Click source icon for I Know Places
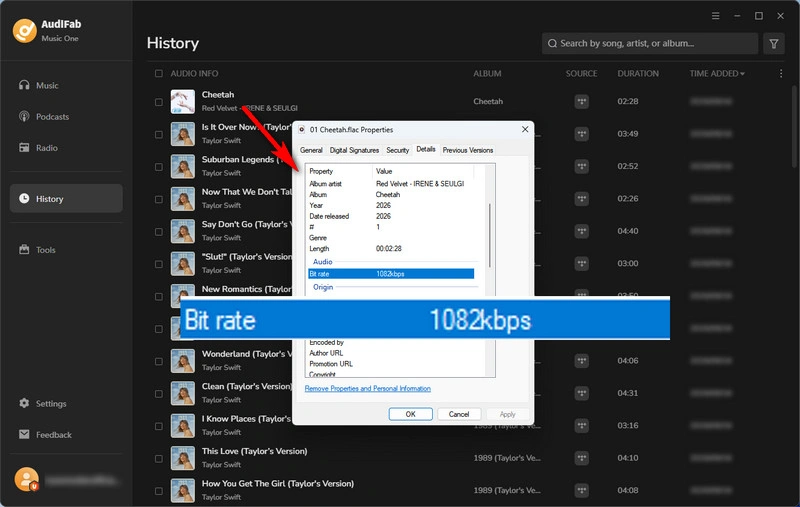Screen dimensions: 800x507 pos(581,425)
